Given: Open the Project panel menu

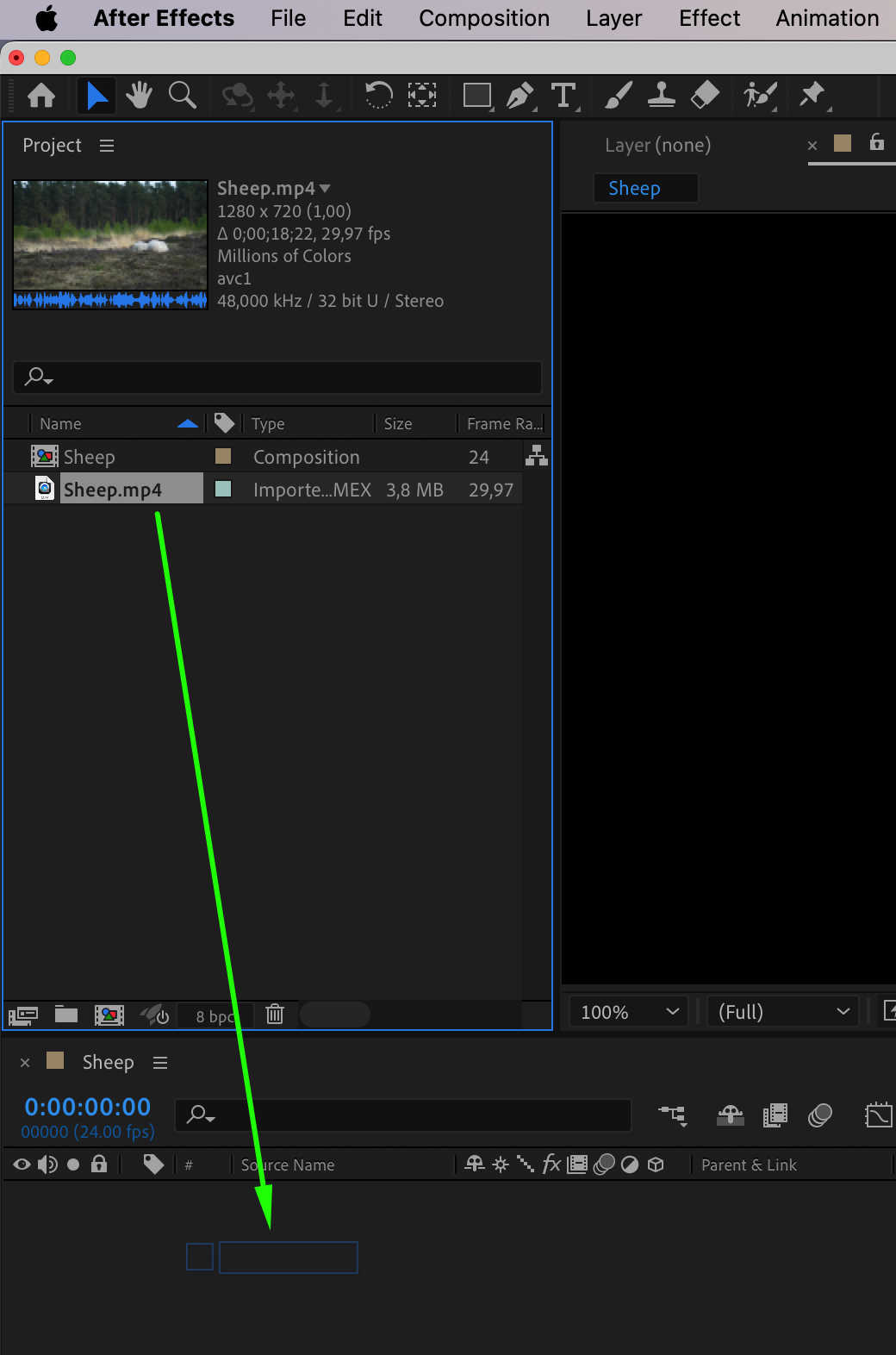Looking at the screenshot, I should coord(107,146).
